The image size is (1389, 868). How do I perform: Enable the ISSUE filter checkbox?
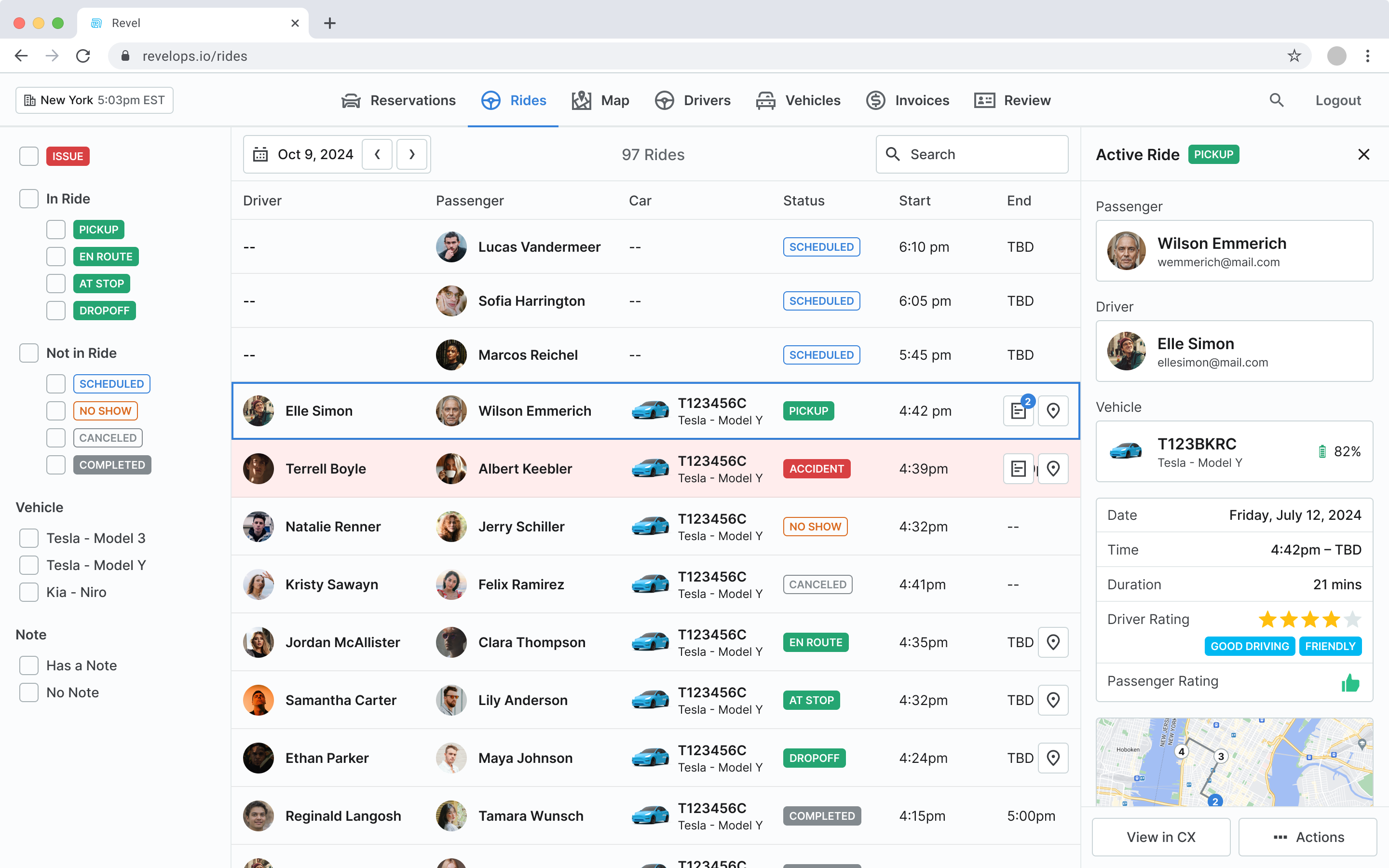click(29, 156)
